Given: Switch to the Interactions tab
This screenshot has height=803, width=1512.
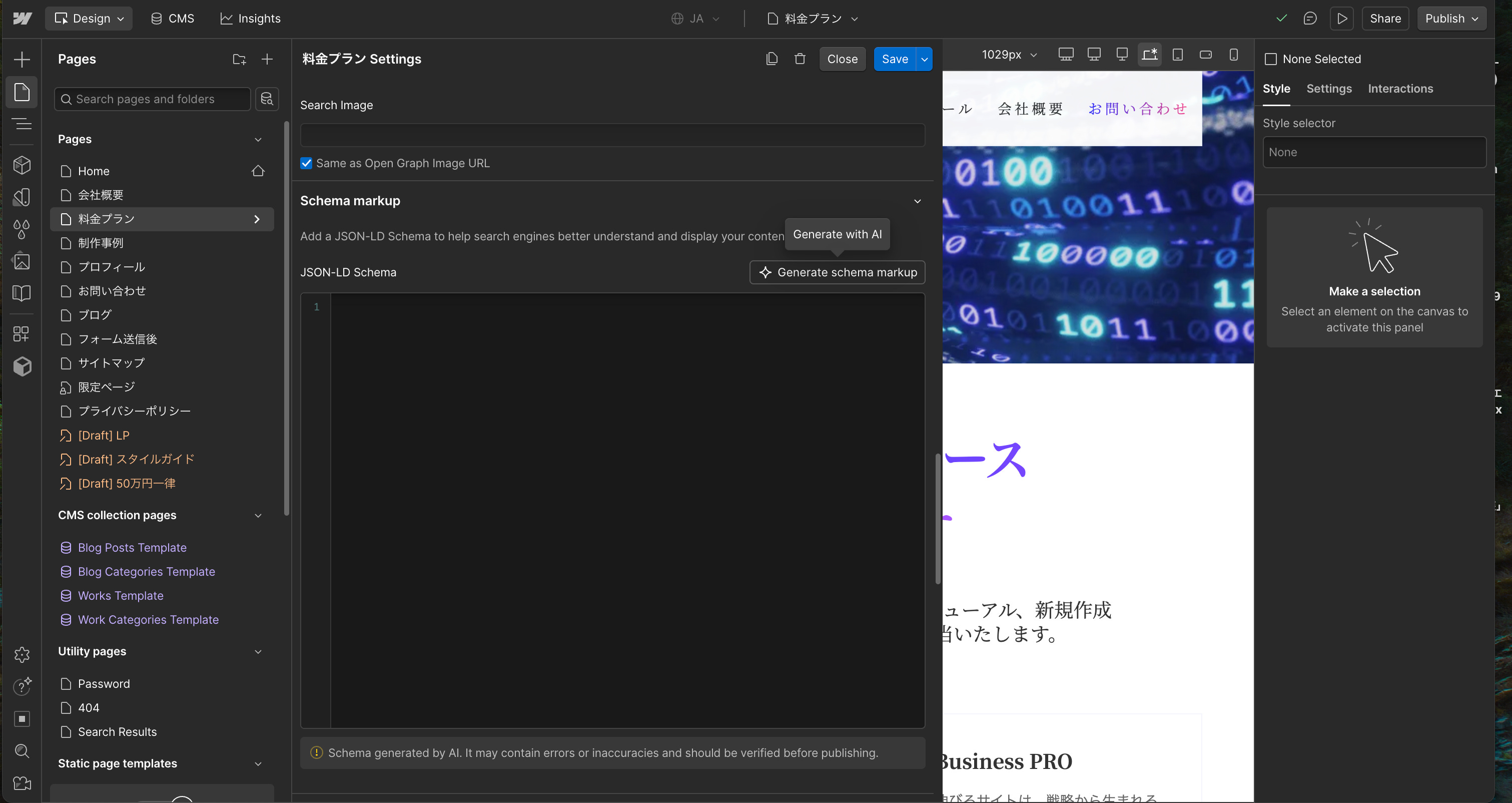Looking at the screenshot, I should 1400,89.
